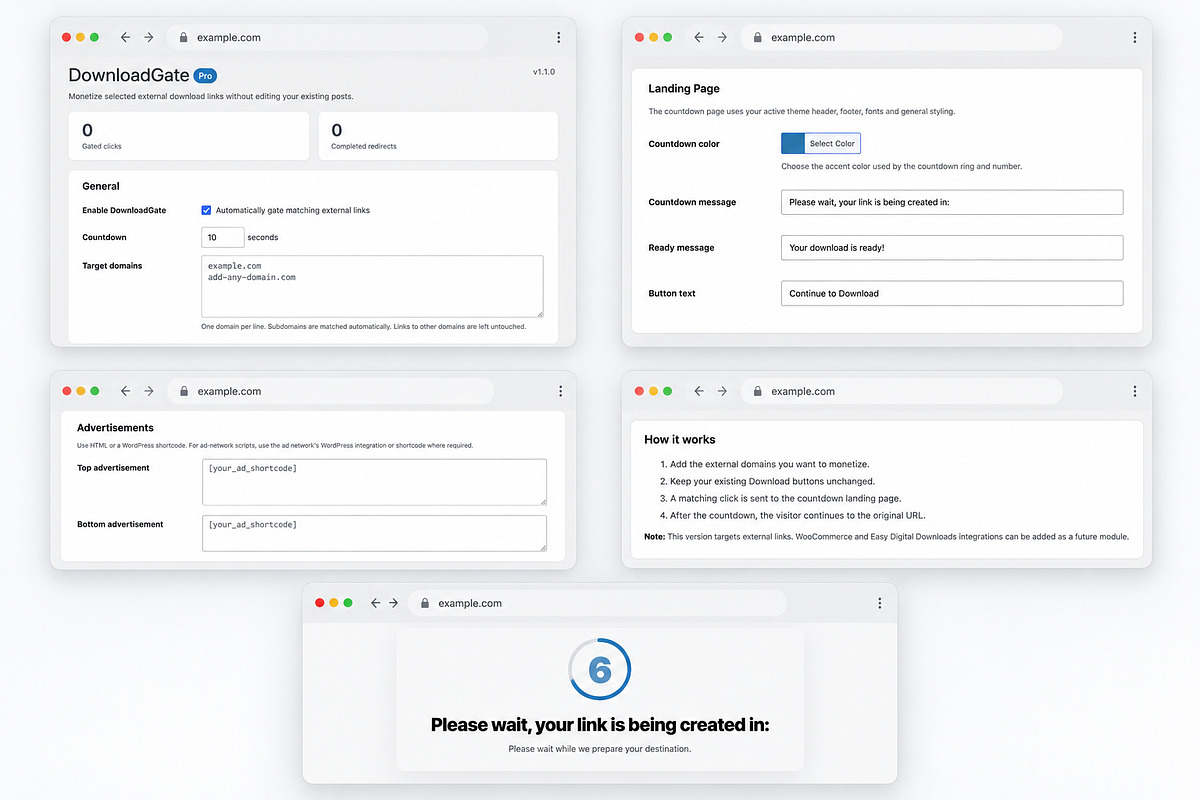This screenshot has width=1200, height=800.
Task: Click forward arrow in How it works window
Action: [723, 391]
